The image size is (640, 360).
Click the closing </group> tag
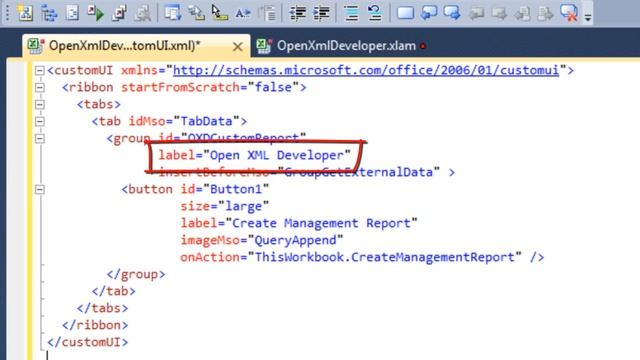(x=136, y=274)
